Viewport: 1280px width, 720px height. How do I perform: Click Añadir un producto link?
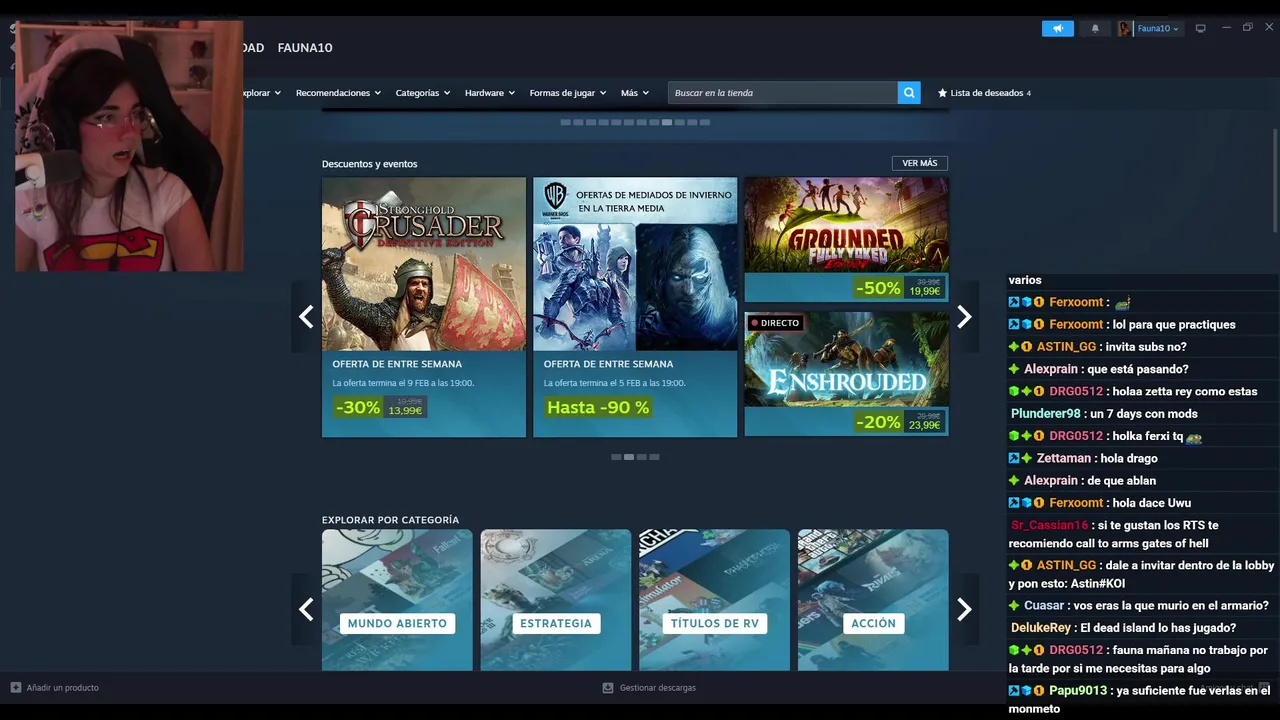tap(62, 688)
